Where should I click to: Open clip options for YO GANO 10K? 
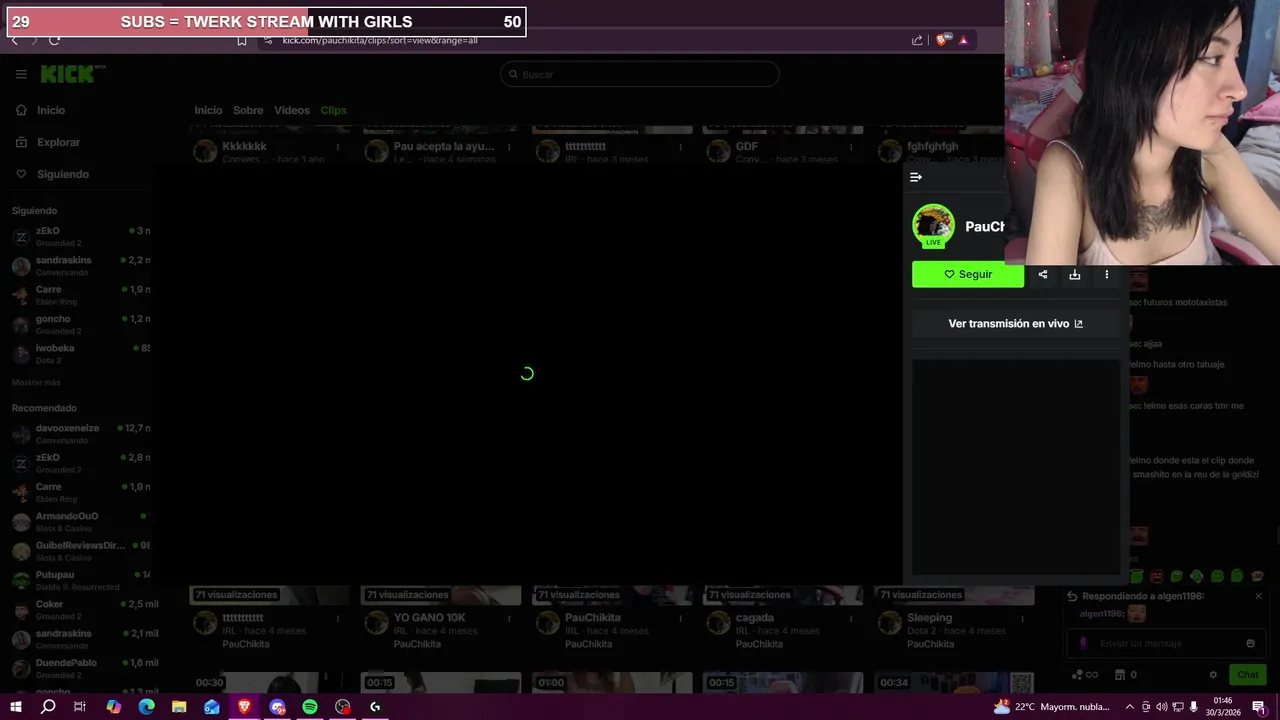point(509,619)
